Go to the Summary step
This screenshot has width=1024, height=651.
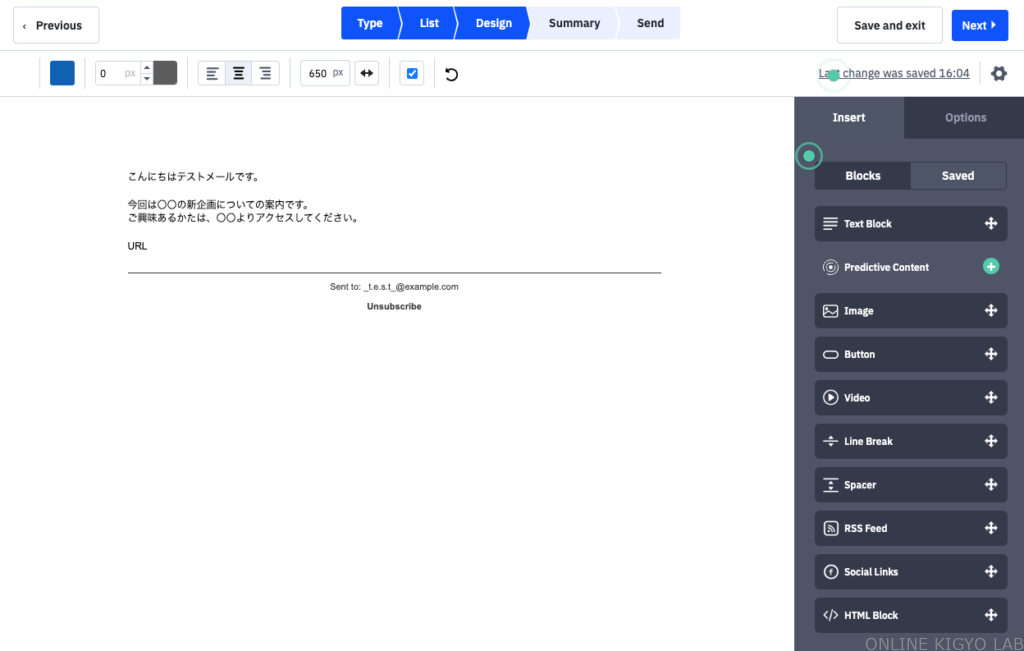tap(574, 23)
